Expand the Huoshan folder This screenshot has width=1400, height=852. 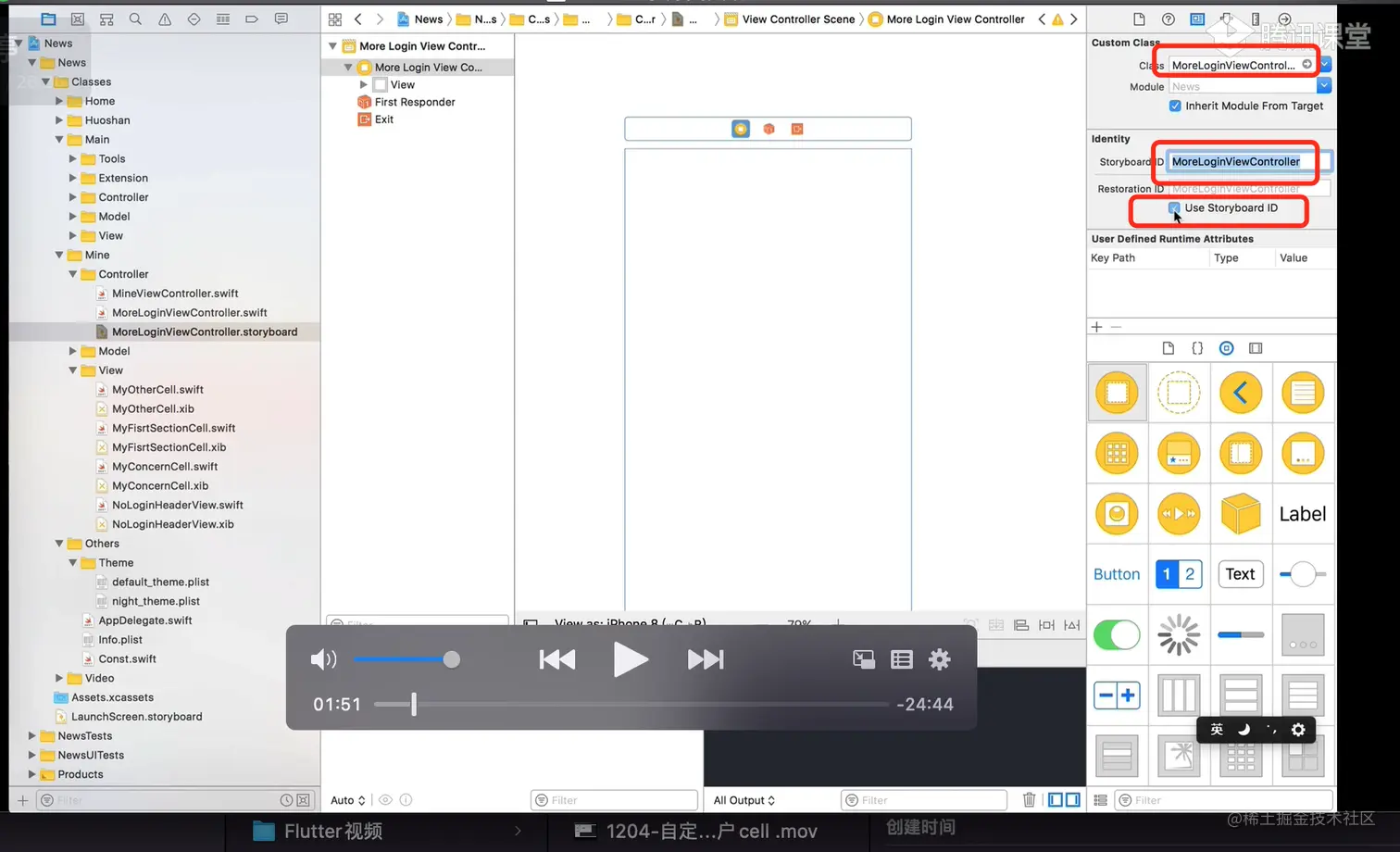tap(59, 120)
